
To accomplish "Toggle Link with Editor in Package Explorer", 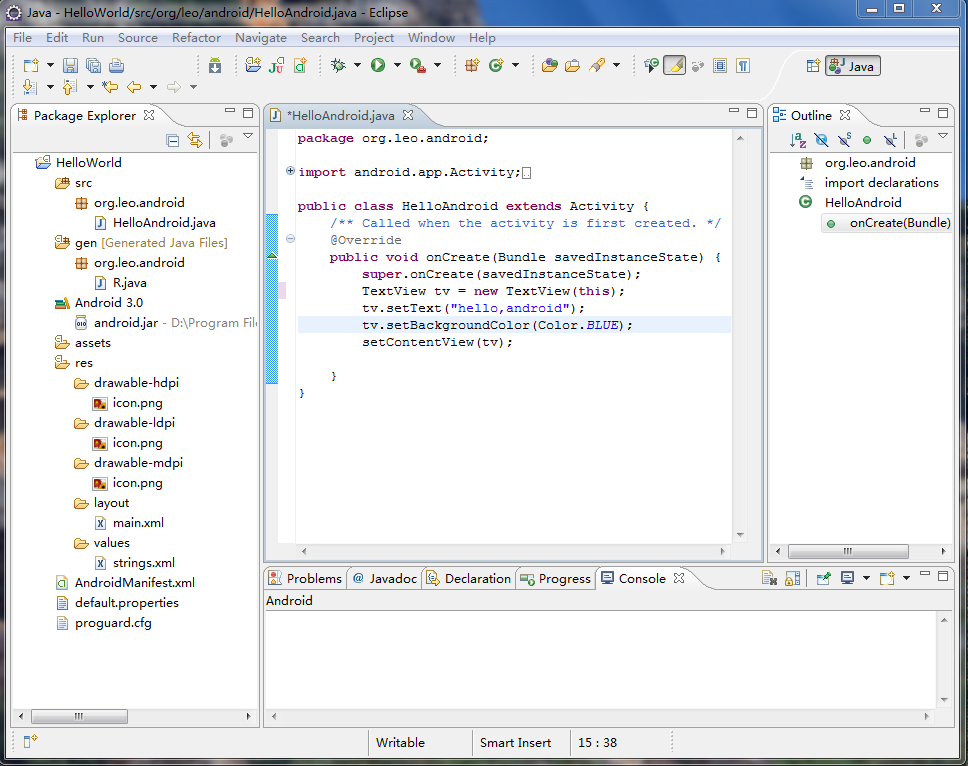I will coord(196,141).
